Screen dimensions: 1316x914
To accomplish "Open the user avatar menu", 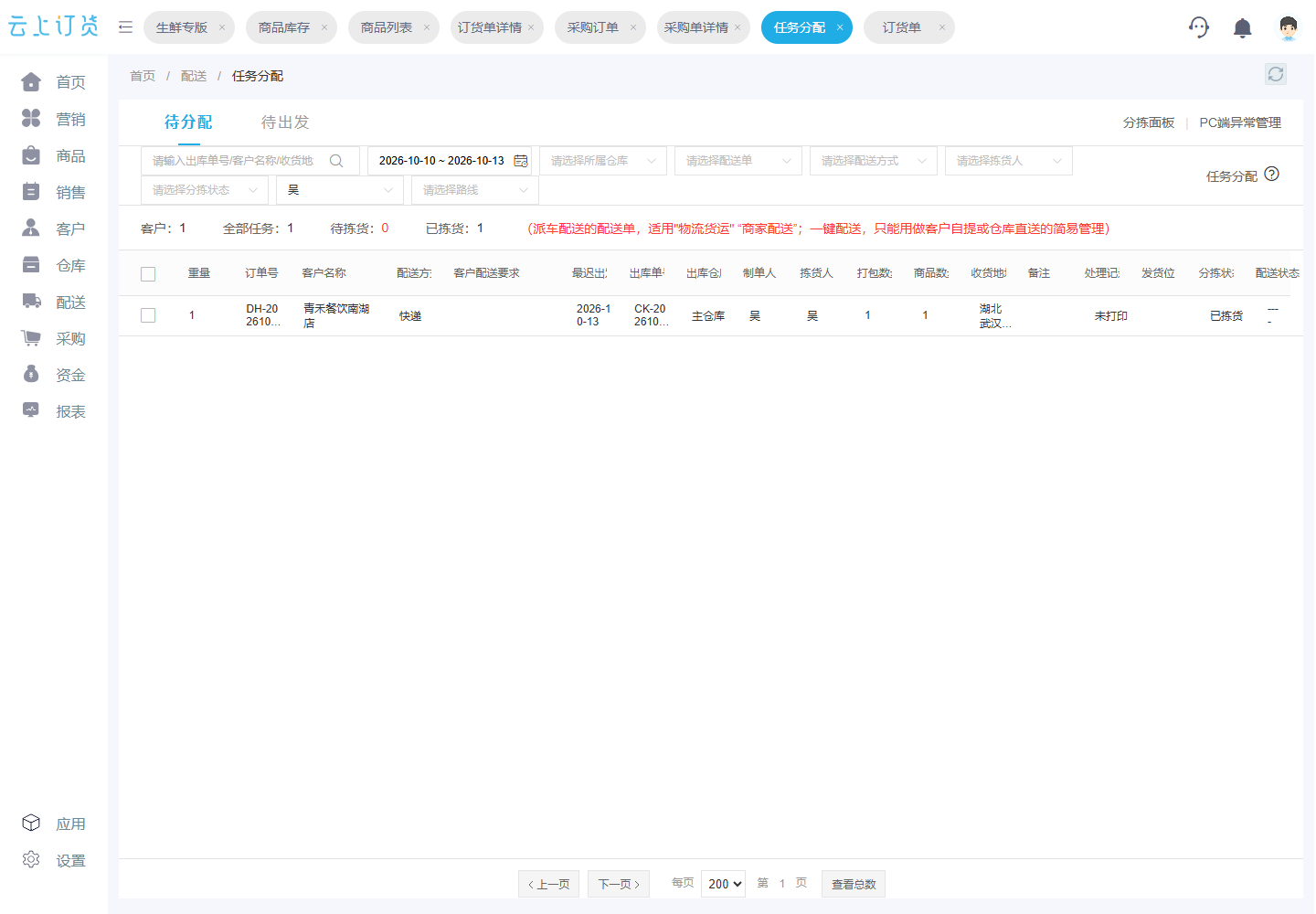I will (x=1289, y=27).
